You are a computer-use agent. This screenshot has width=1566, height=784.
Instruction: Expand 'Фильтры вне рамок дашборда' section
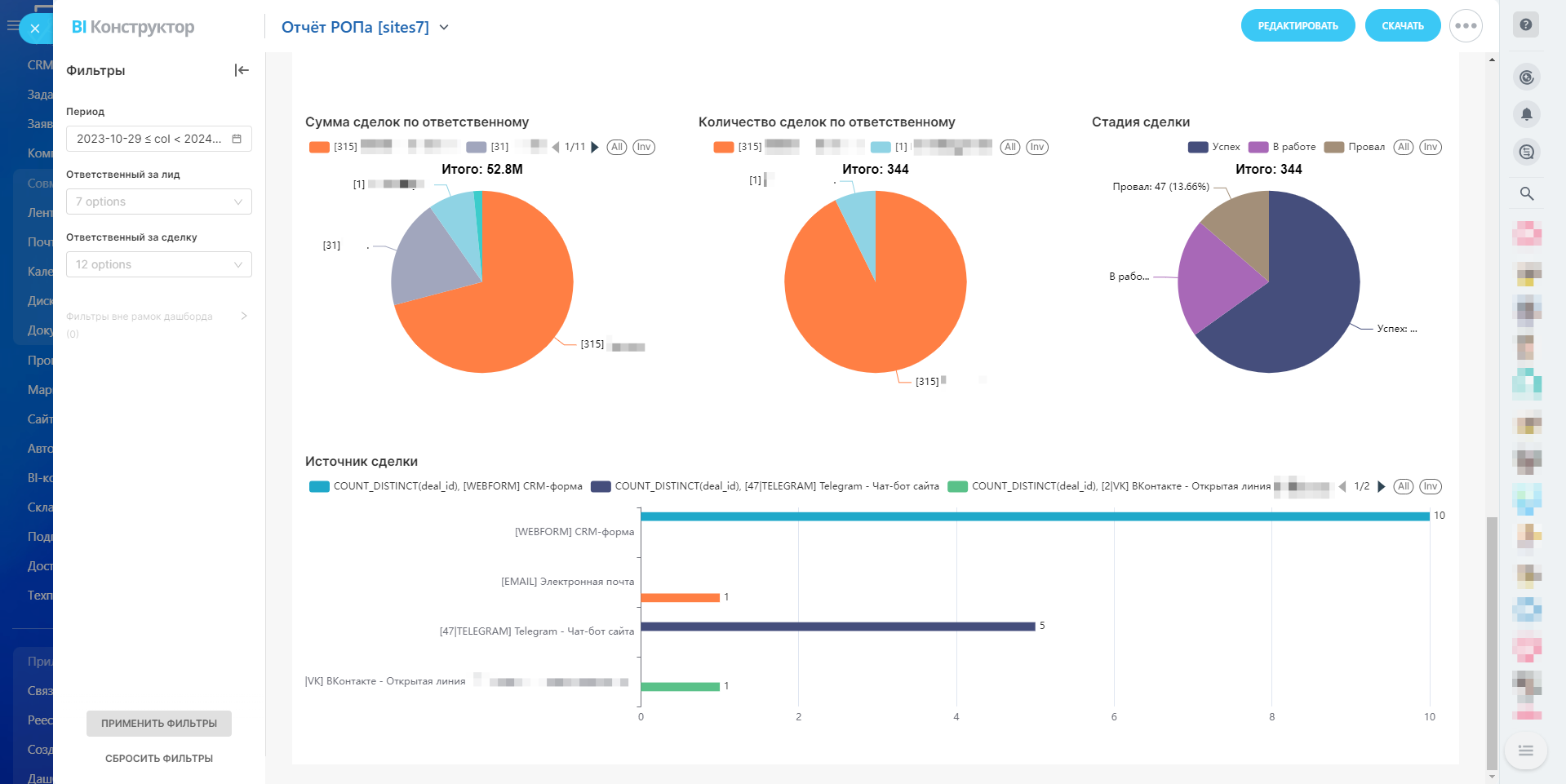(243, 317)
